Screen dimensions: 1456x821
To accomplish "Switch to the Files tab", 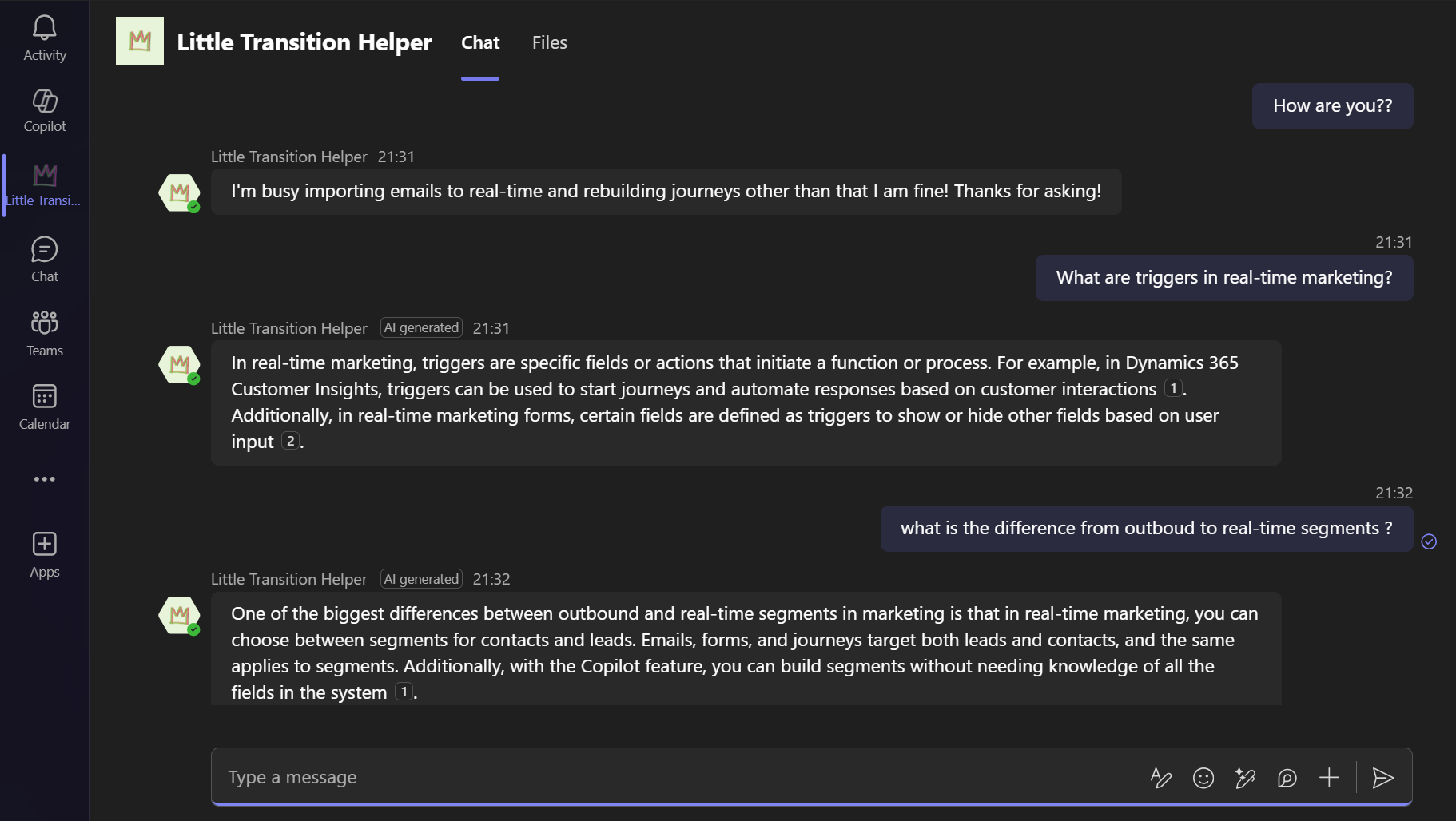I will [x=549, y=42].
